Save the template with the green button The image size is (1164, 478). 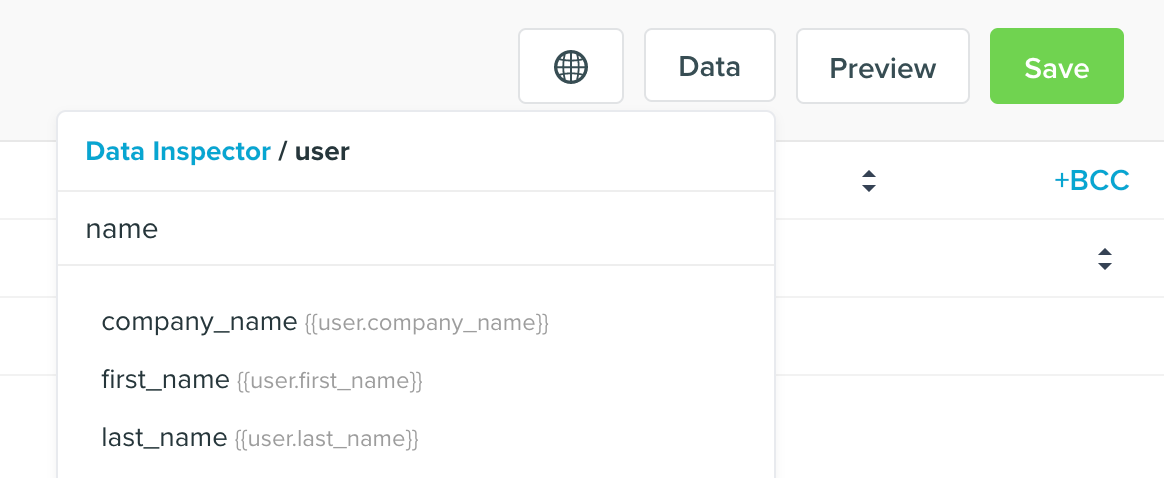click(1056, 67)
